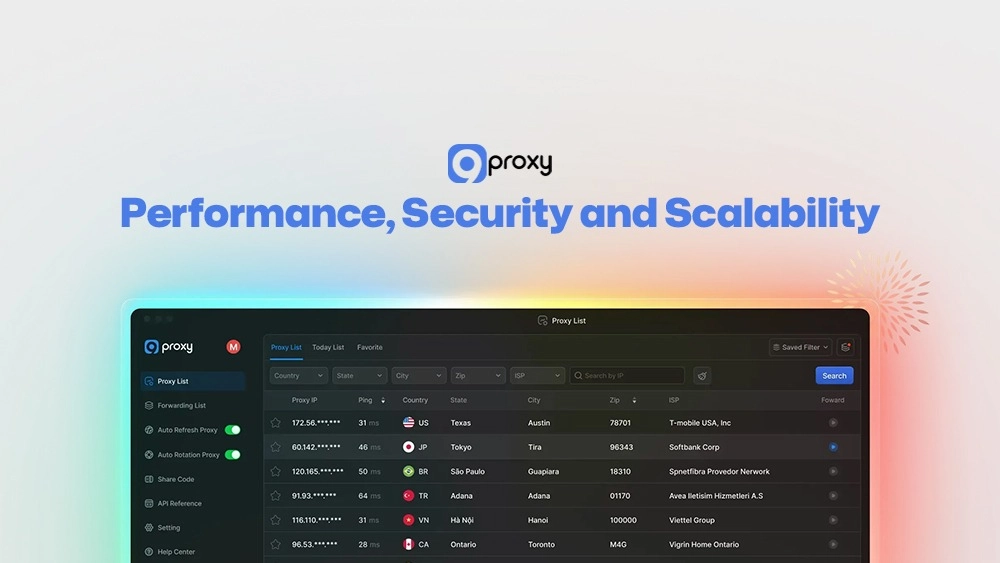Sort by Ping column arrows

pyautogui.click(x=383, y=400)
